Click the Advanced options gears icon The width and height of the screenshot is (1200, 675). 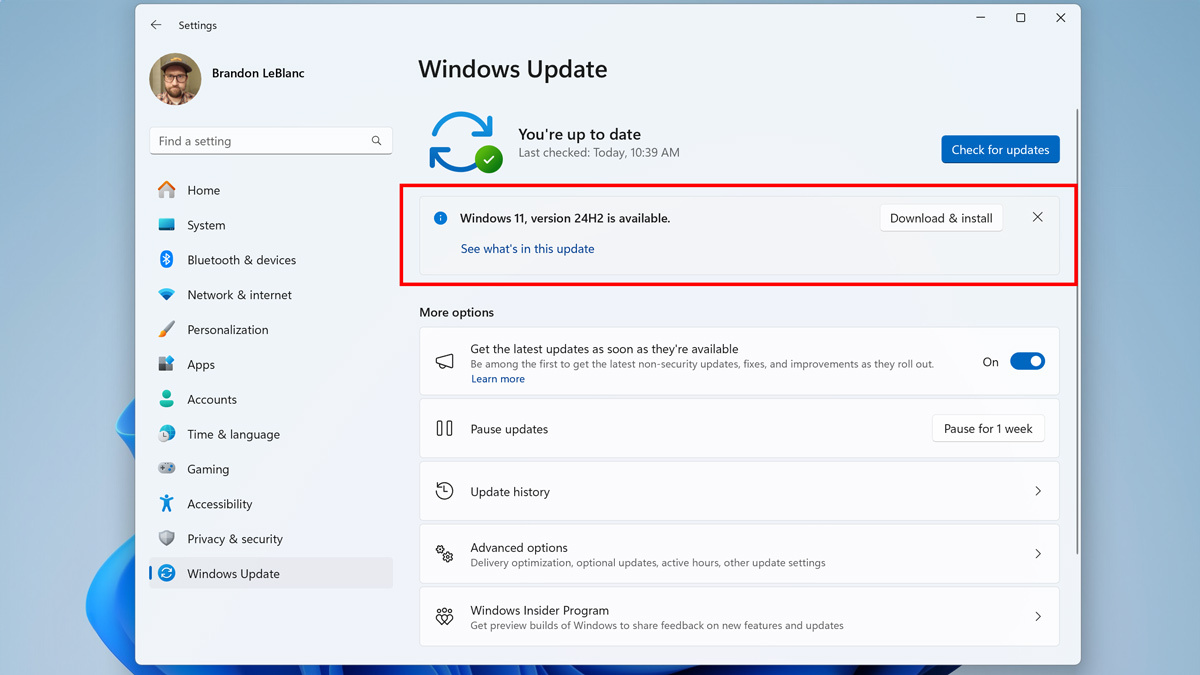coord(445,554)
